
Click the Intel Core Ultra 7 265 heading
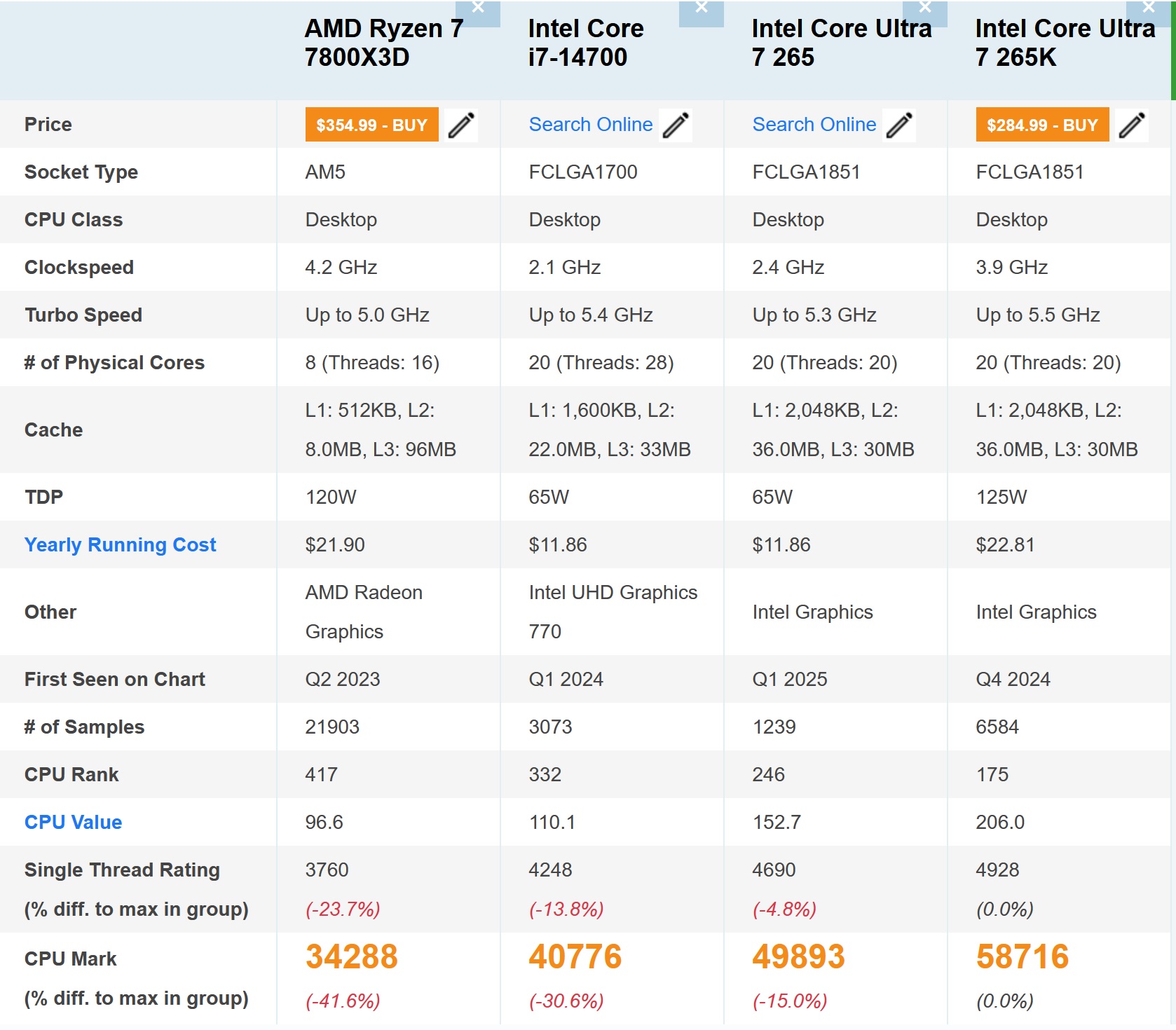click(x=842, y=43)
